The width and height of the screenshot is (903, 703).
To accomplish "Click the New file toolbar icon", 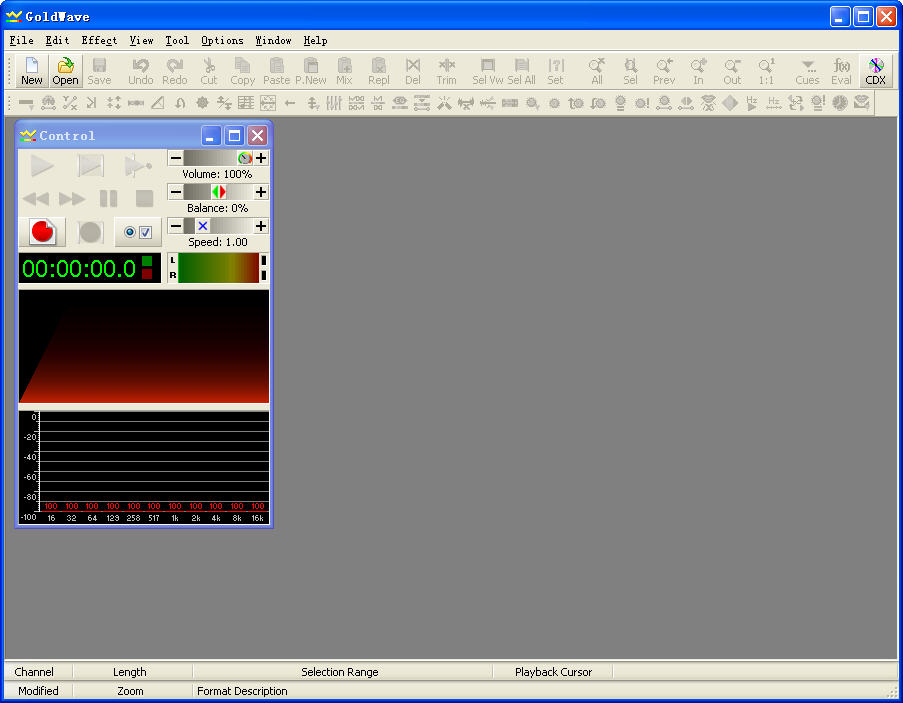I will pos(32,71).
